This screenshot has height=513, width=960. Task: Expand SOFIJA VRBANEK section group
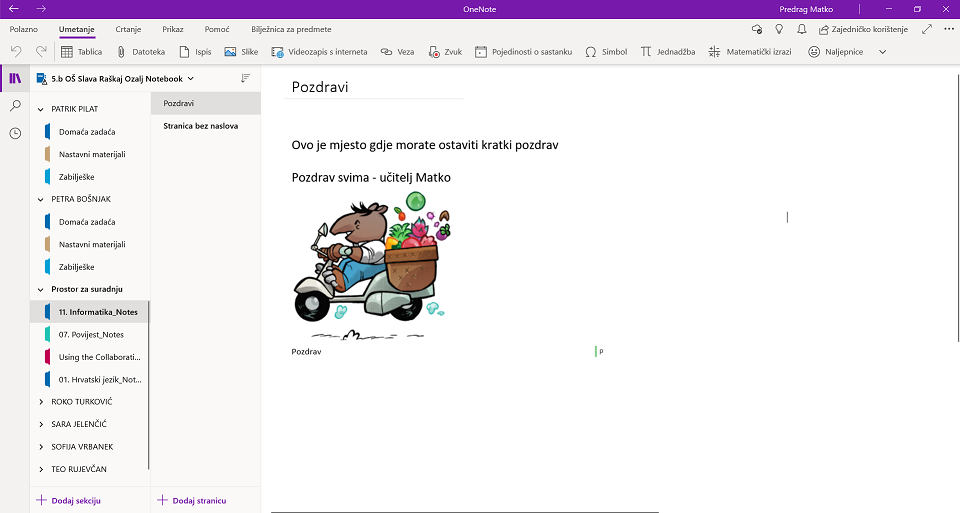(x=41, y=447)
